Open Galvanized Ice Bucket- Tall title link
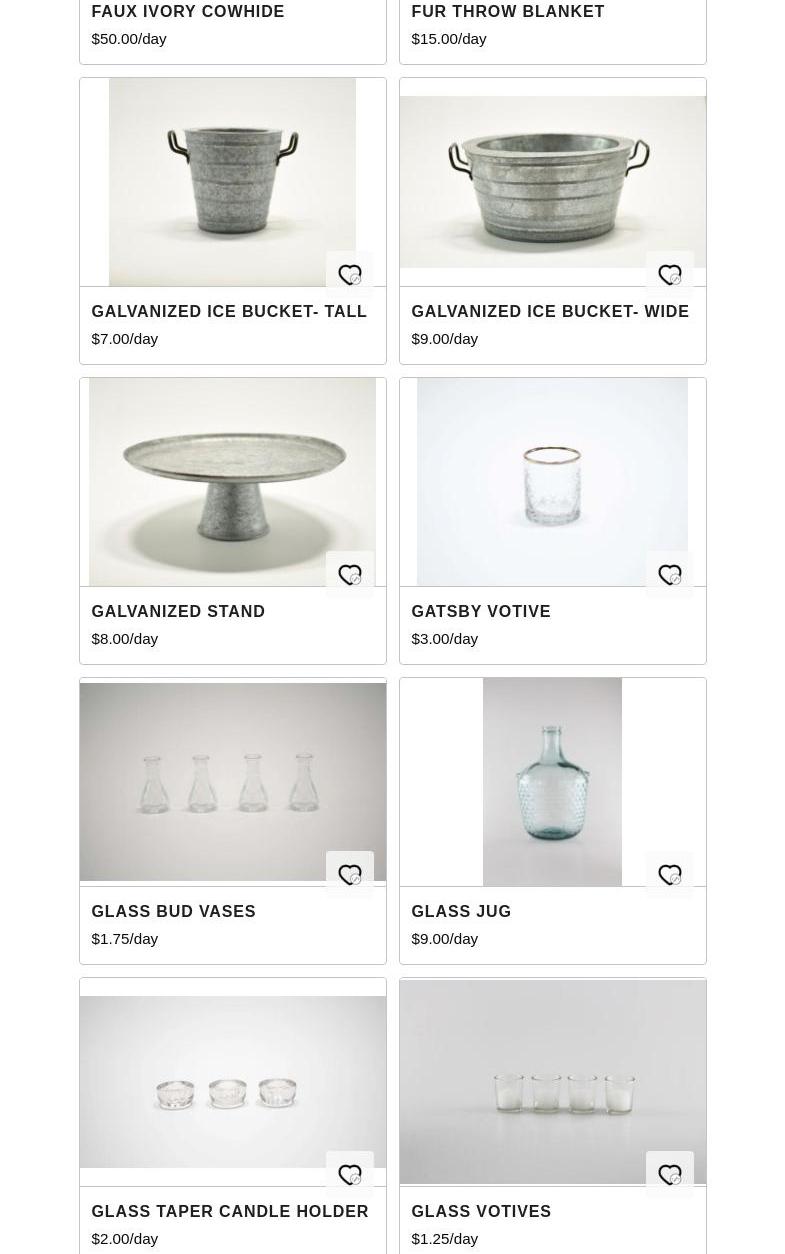Image resolution: width=785 pixels, height=1254 pixels. point(229,312)
